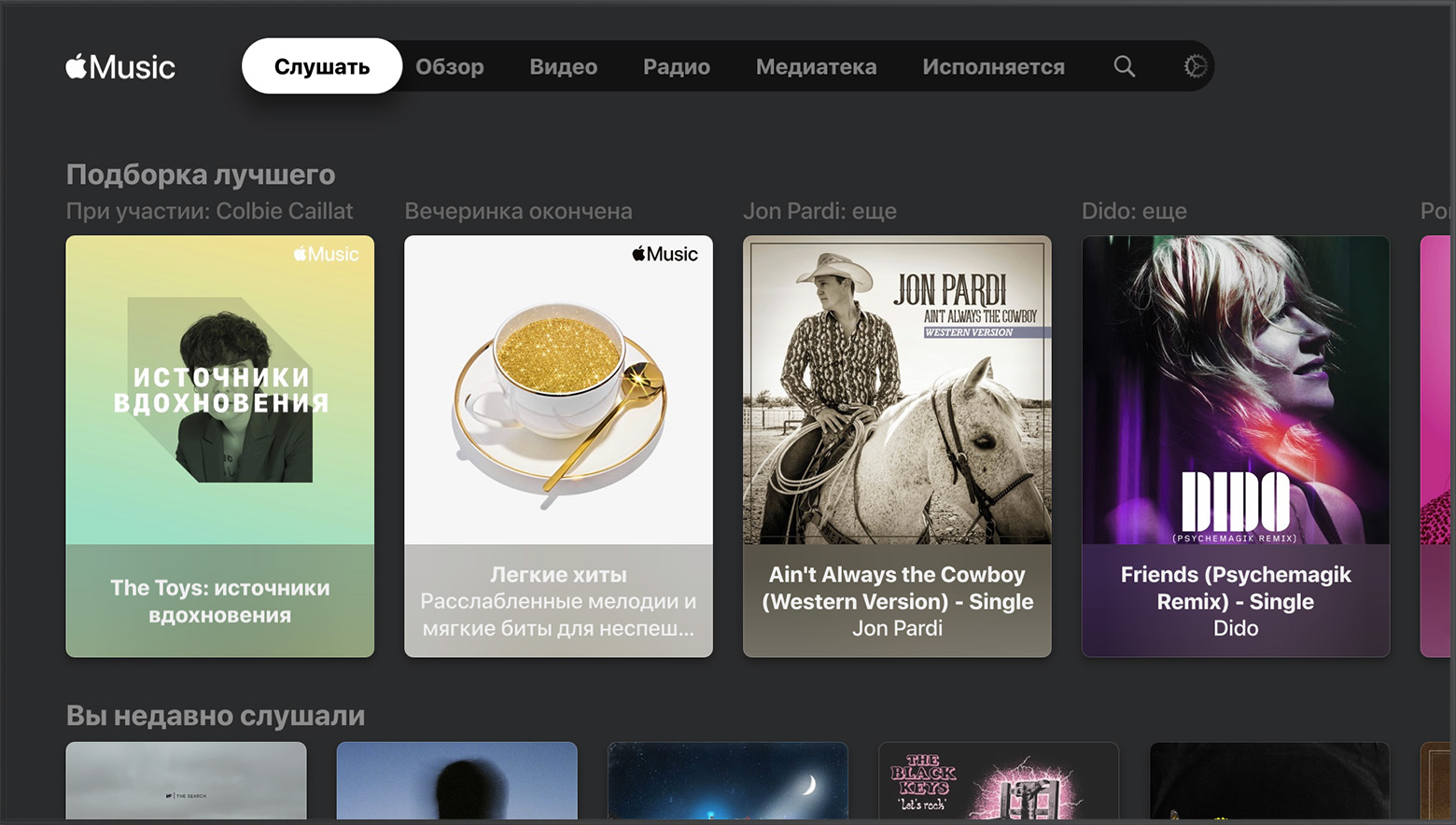Open Dido Friends Psychemagik Remix single
This screenshot has height=825, width=1456.
tap(1236, 446)
